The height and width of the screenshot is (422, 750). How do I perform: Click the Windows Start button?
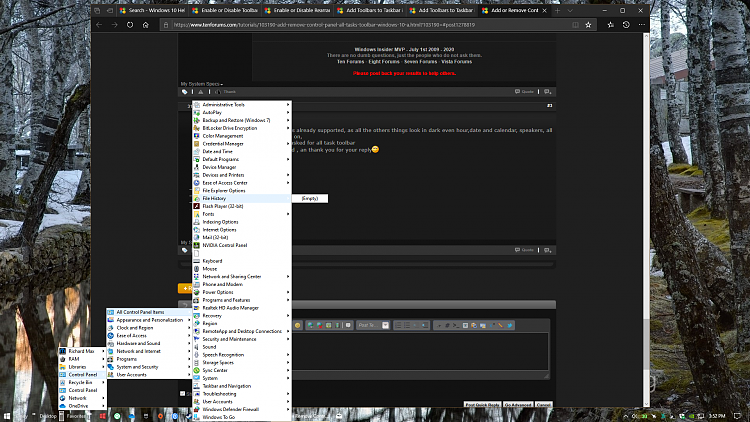pos(7,416)
